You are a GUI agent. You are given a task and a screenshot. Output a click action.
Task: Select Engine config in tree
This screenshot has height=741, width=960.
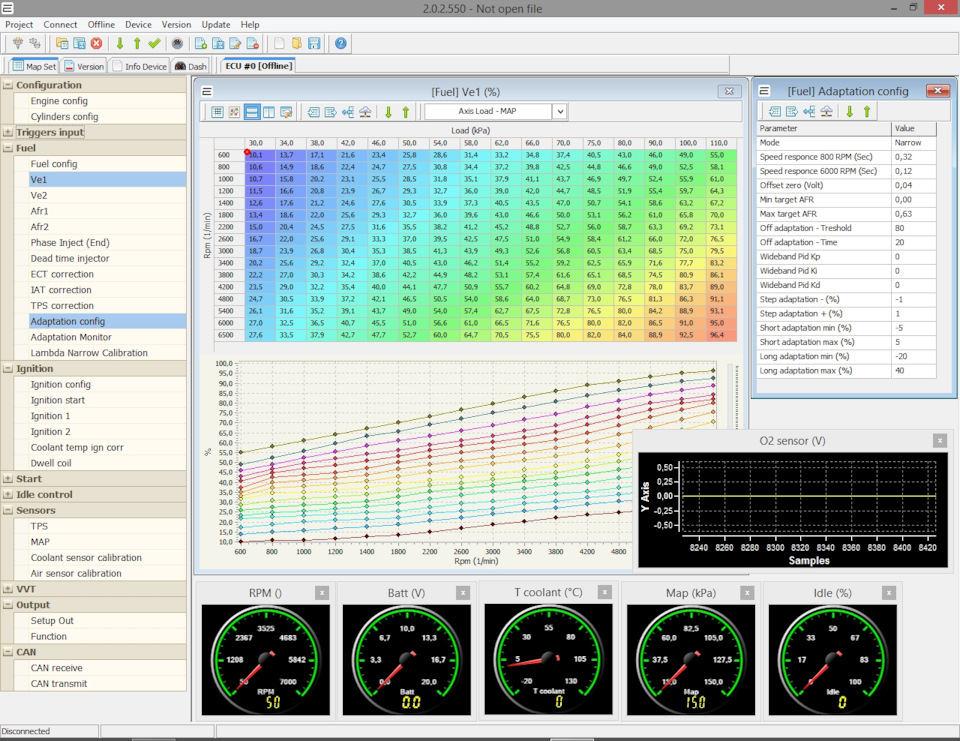pos(59,101)
